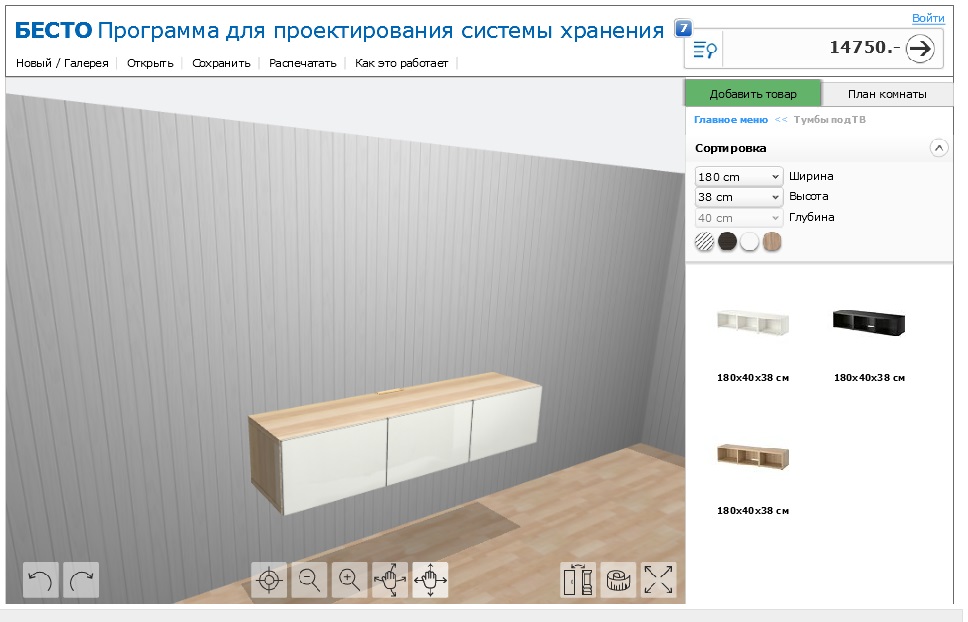The width and height of the screenshot is (968, 622).
Task: Go back to Главное меню
Action: pyautogui.click(x=730, y=120)
